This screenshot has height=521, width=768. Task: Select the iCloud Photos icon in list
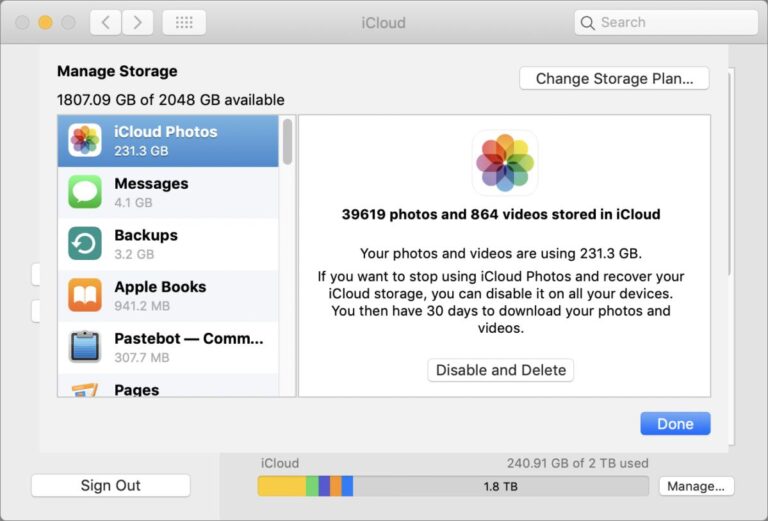click(x=85, y=141)
